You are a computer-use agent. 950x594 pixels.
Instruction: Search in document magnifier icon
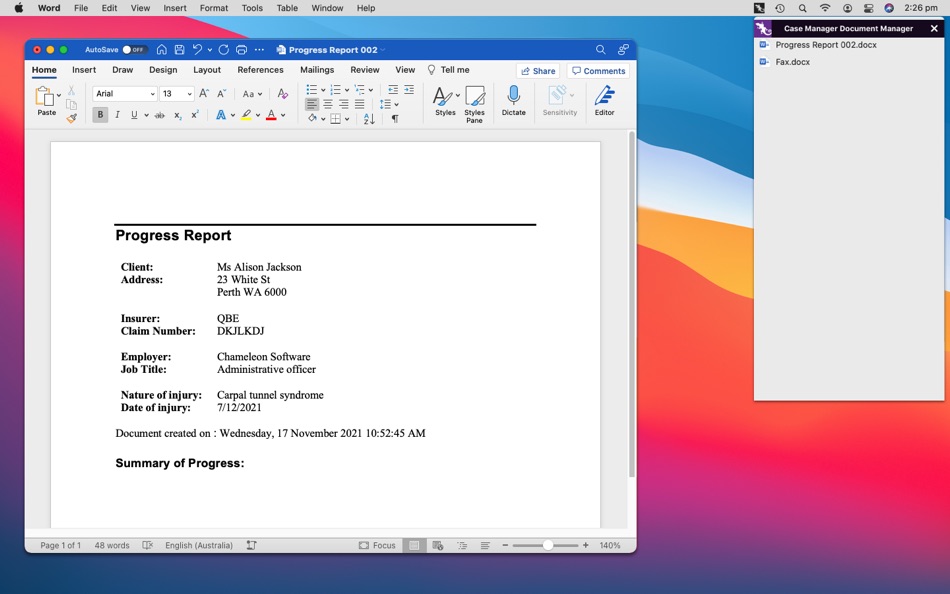pos(600,50)
